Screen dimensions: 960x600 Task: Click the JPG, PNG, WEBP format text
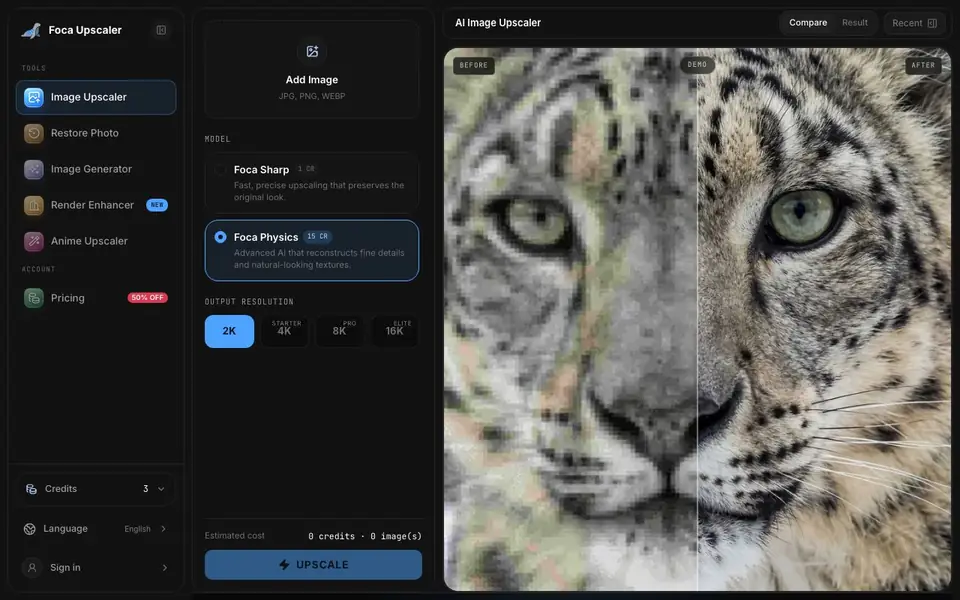click(x=312, y=96)
